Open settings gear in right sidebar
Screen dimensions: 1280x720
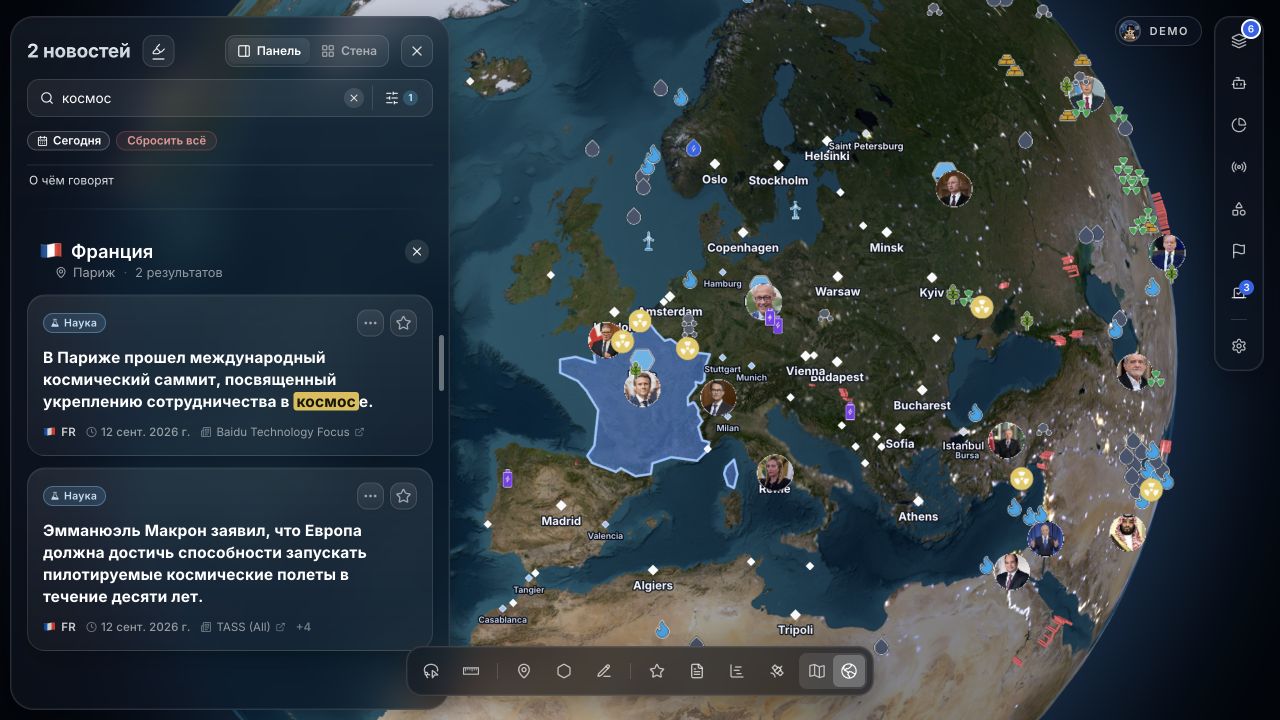(x=1239, y=346)
